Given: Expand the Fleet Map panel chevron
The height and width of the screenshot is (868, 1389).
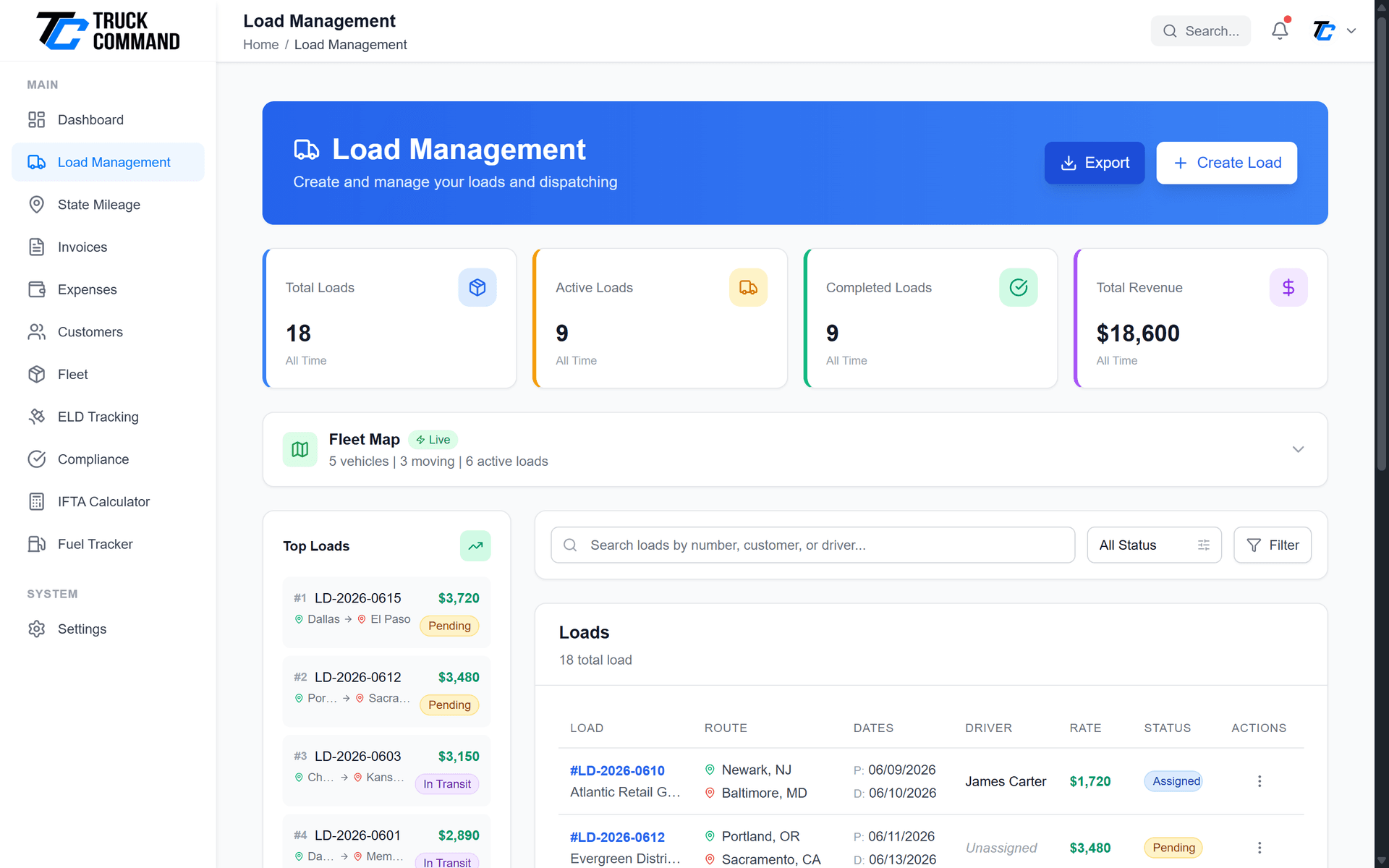Looking at the screenshot, I should point(1299,449).
